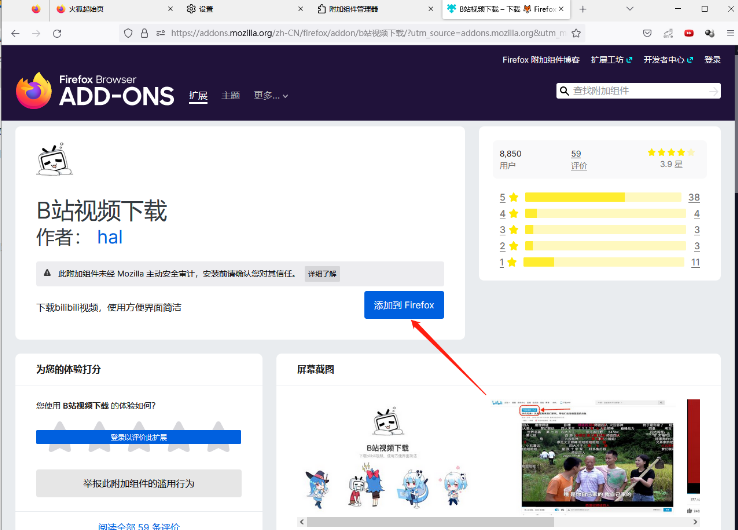This screenshot has height=530, width=738.
Task: Open the Pocket save icon in the toolbar
Action: pyautogui.click(x=648, y=33)
